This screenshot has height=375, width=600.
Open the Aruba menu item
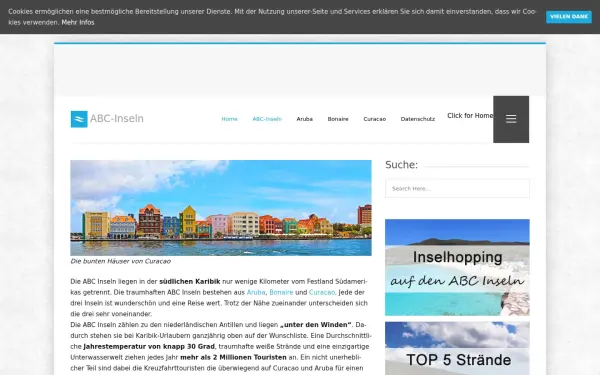[x=305, y=119]
